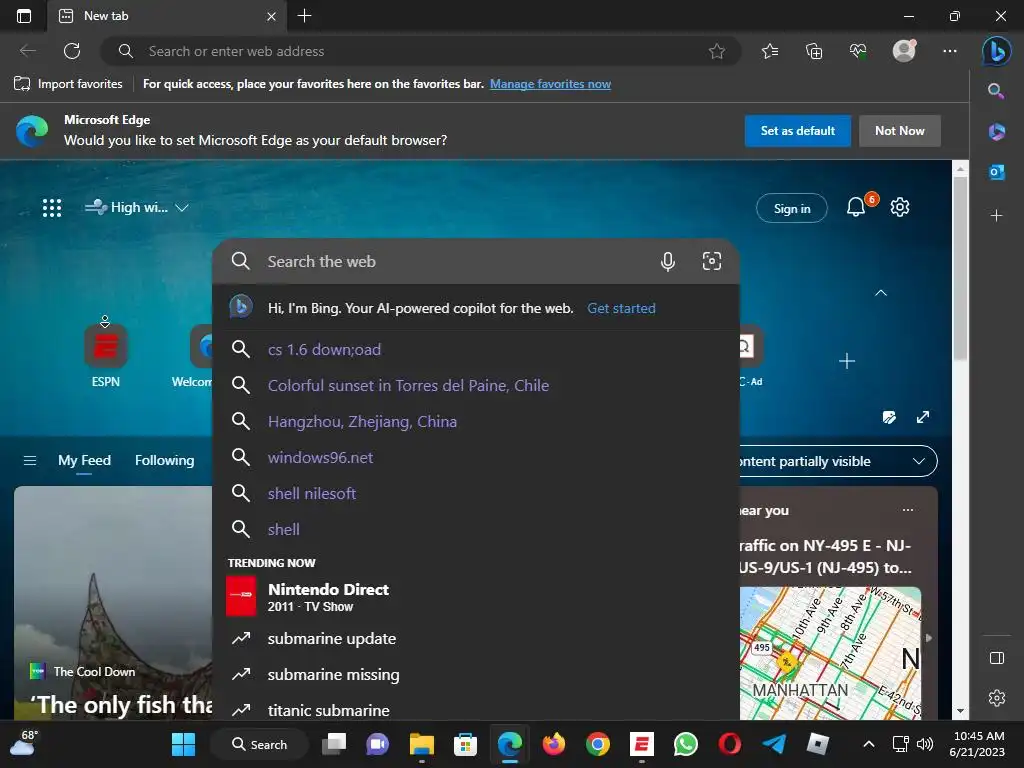Choose suggestion cs 1.6 down;oad

[x=475, y=349]
